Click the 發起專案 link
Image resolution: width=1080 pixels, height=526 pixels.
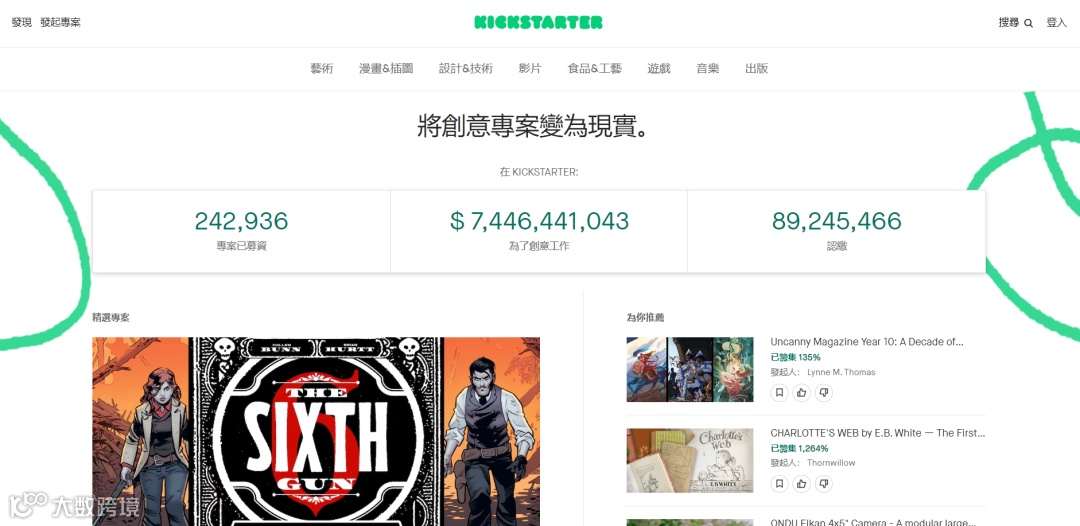61,23
